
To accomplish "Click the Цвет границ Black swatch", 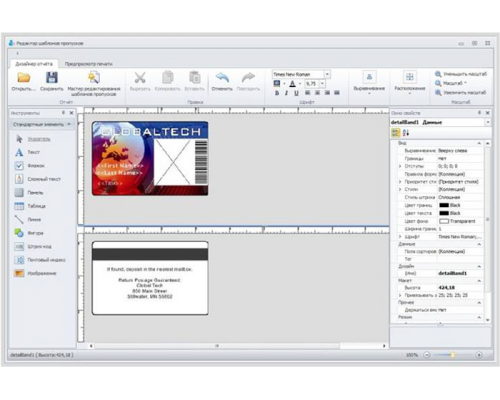I will (444, 205).
